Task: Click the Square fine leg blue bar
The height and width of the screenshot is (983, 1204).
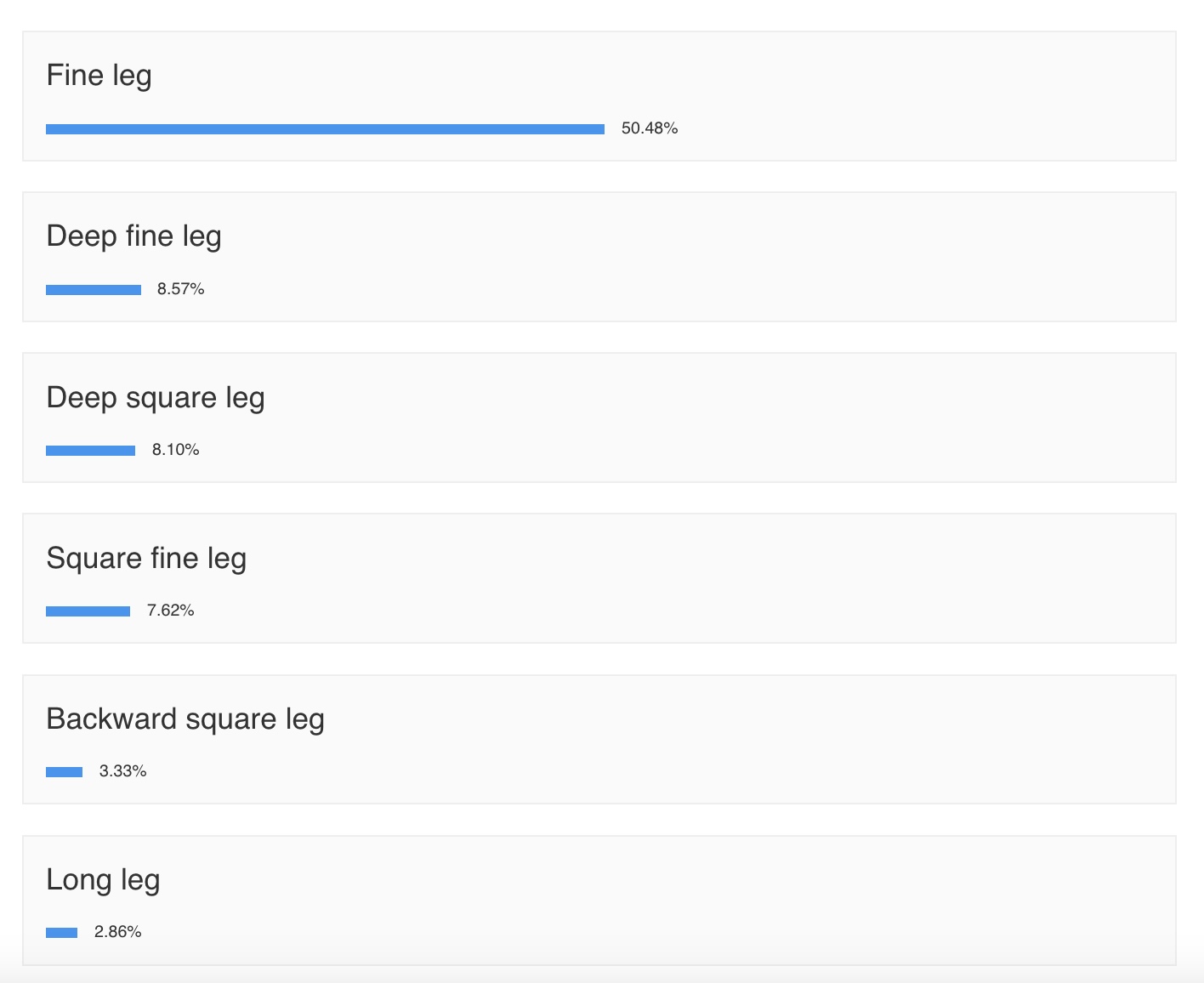Action: tap(88, 611)
